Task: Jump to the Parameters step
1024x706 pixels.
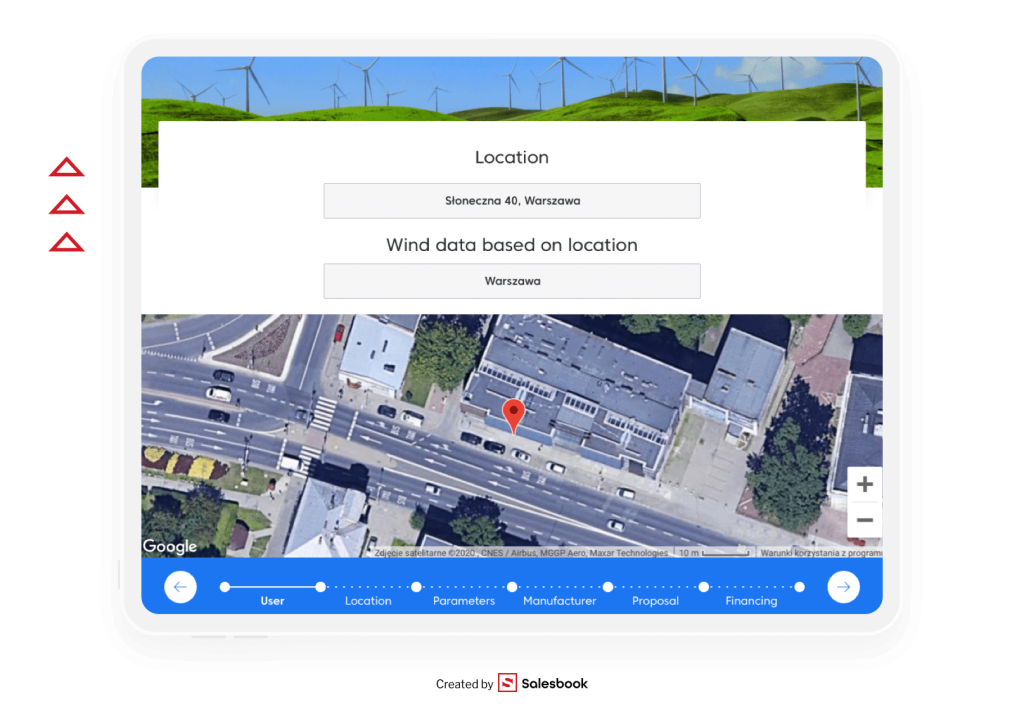Action: [464, 601]
